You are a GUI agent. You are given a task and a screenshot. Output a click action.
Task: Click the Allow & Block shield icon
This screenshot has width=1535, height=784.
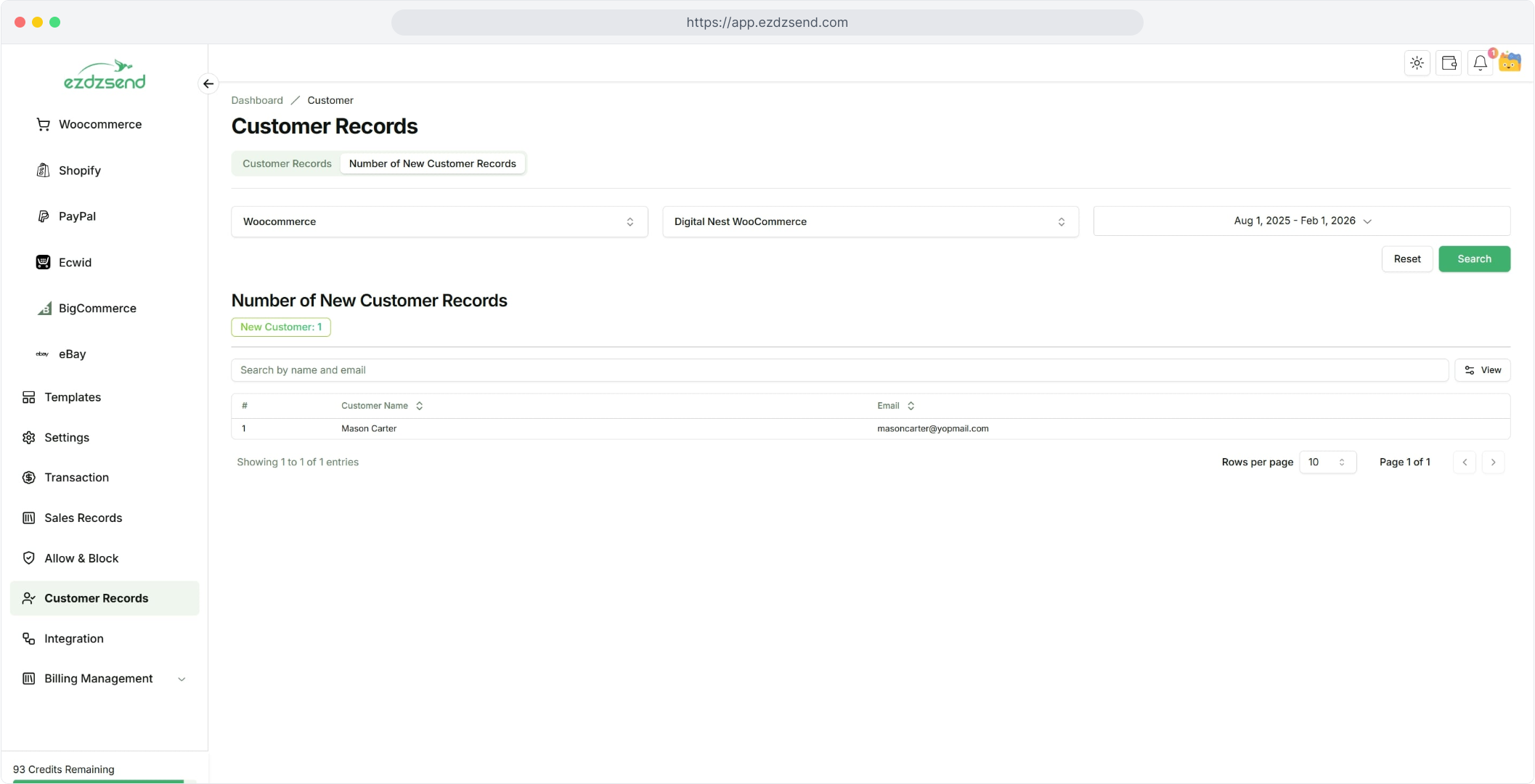coord(29,558)
